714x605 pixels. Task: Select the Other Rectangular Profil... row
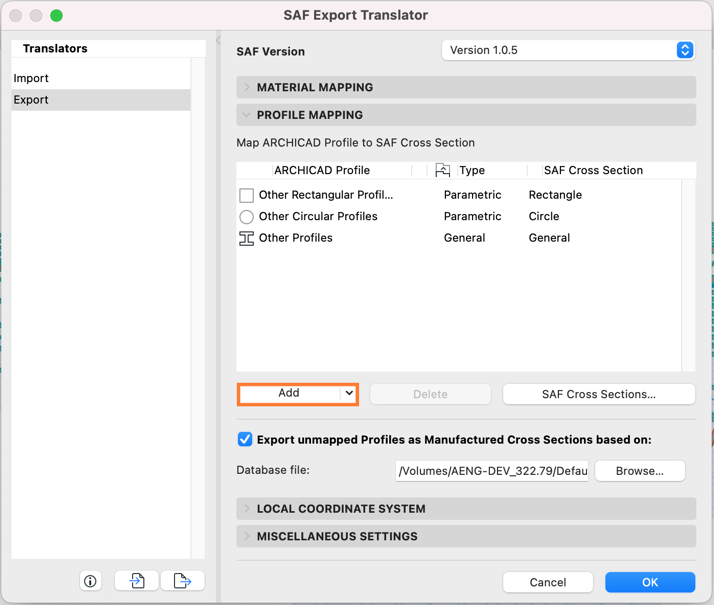pyautogui.click(x=459, y=195)
